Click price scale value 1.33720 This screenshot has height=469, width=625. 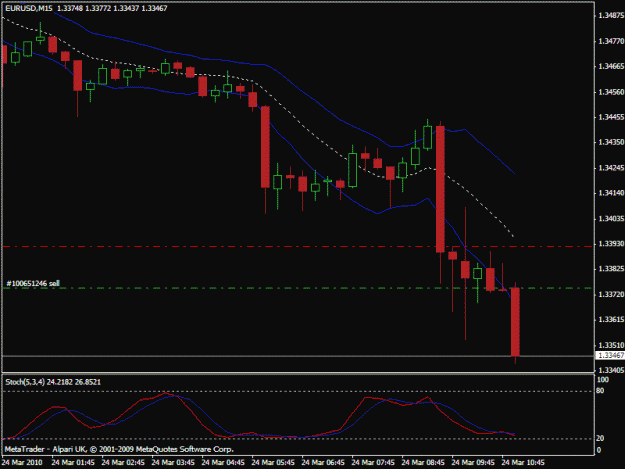coord(611,294)
